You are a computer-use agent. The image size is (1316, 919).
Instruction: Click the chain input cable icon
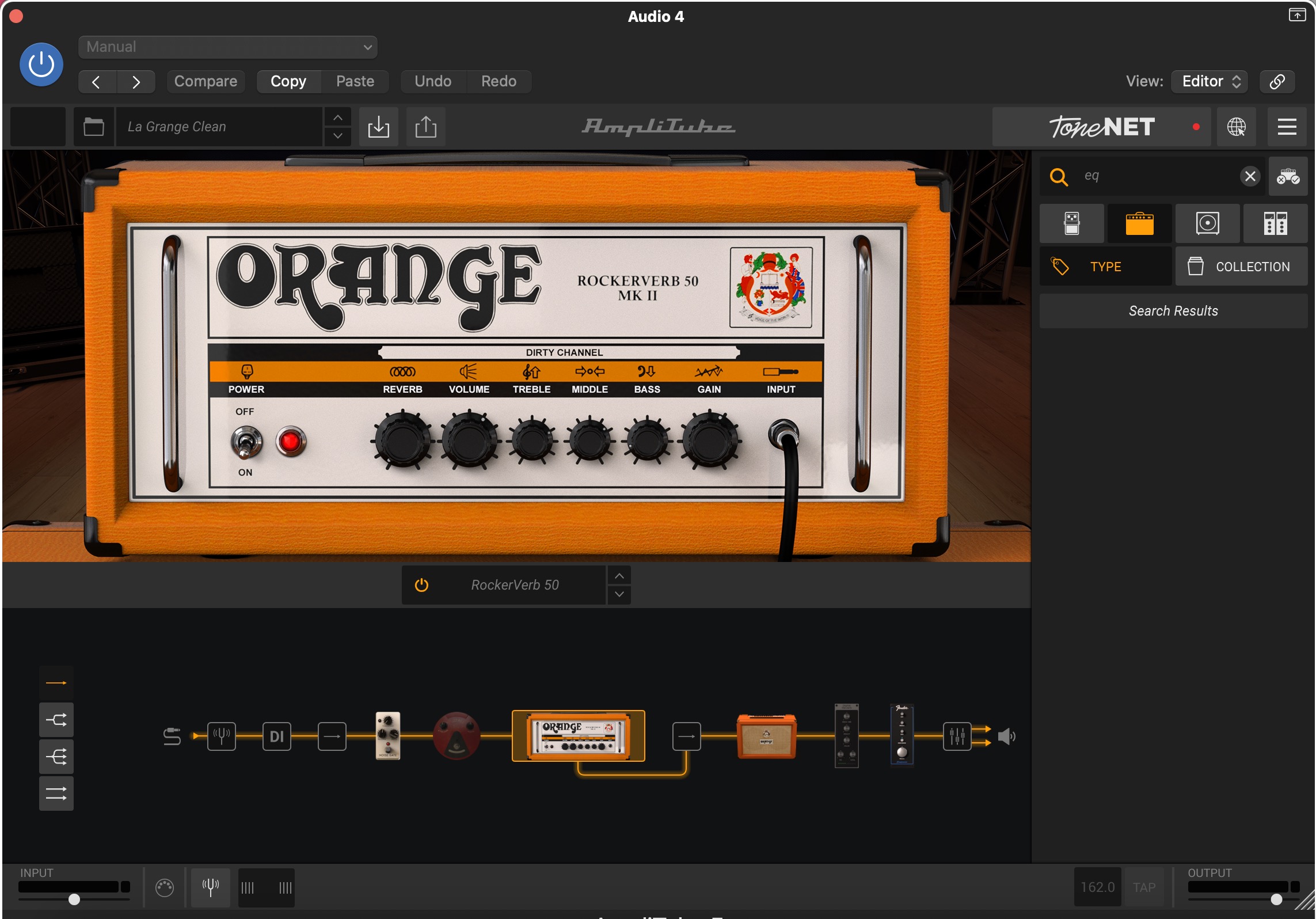pyautogui.click(x=172, y=736)
